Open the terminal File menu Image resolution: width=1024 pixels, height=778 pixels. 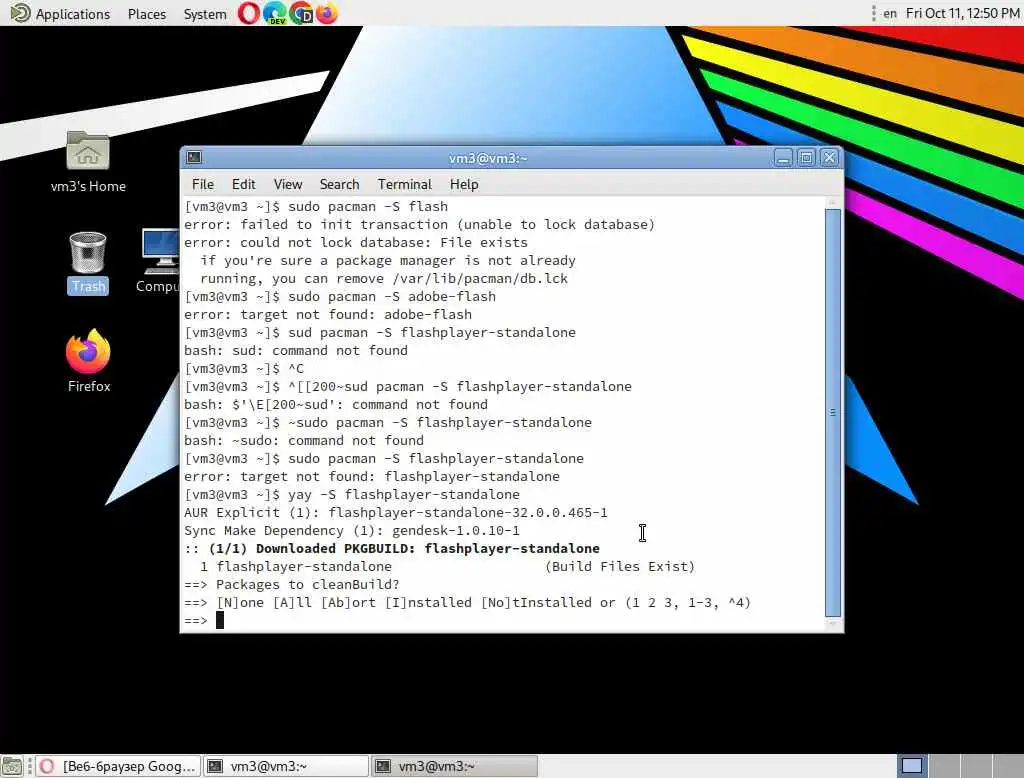click(x=202, y=184)
